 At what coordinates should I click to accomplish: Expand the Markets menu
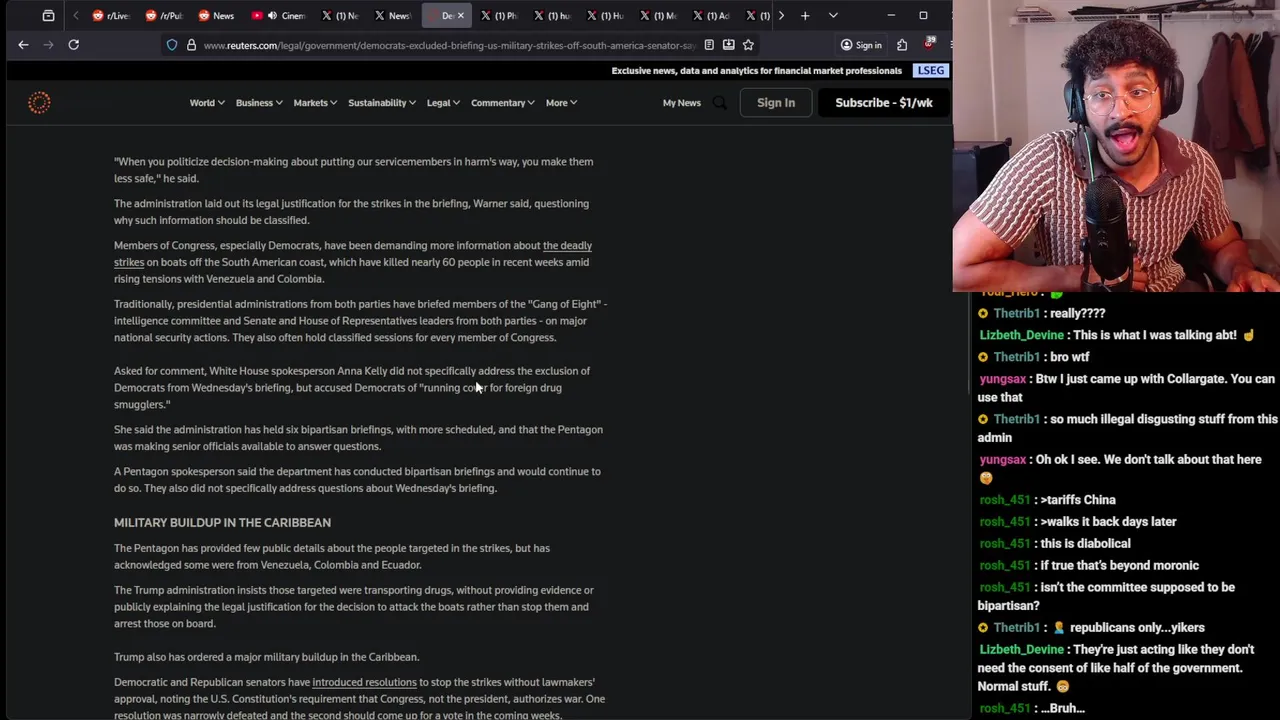[x=315, y=103]
